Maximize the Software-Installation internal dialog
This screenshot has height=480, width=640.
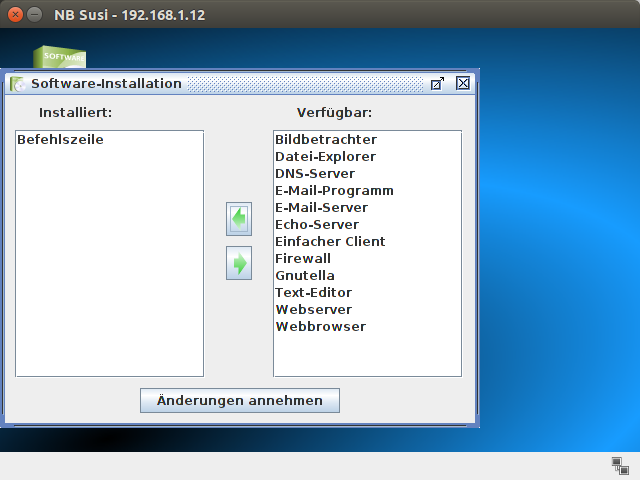tap(437, 84)
